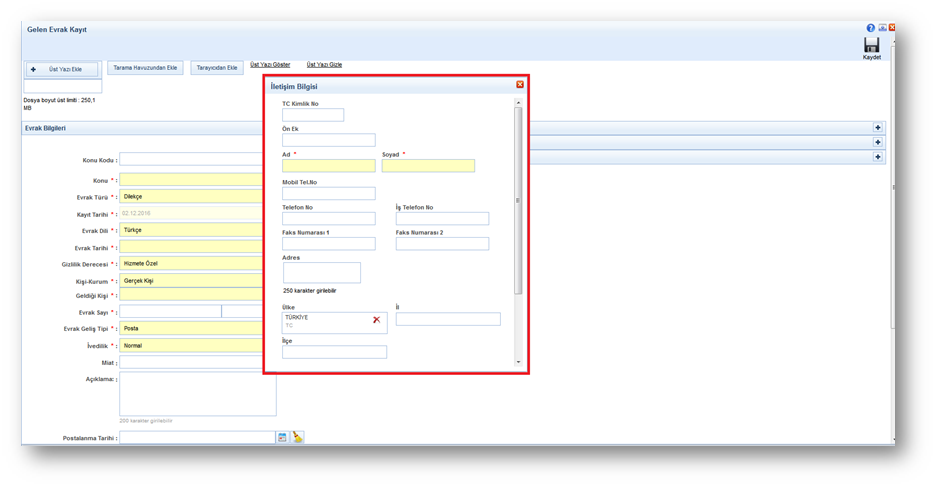Remove the TÜRKİYE country selection

pyautogui.click(x=376, y=320)
